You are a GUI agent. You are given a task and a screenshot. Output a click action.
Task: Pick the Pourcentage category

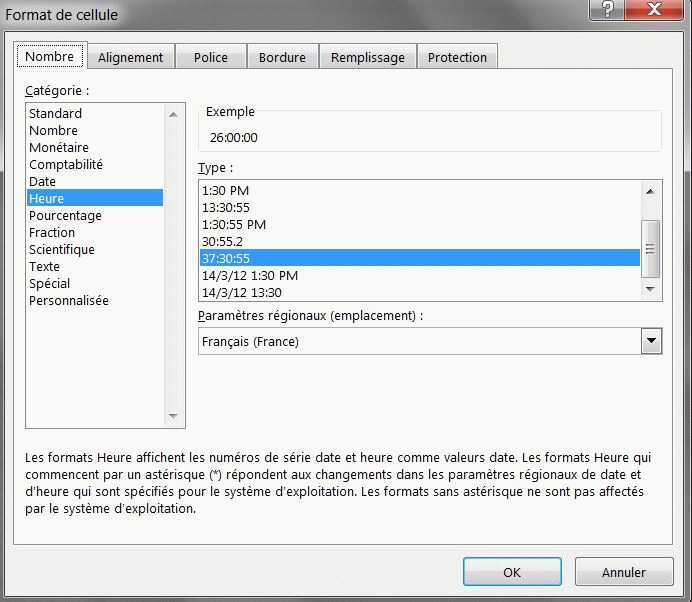click(94, 215)
